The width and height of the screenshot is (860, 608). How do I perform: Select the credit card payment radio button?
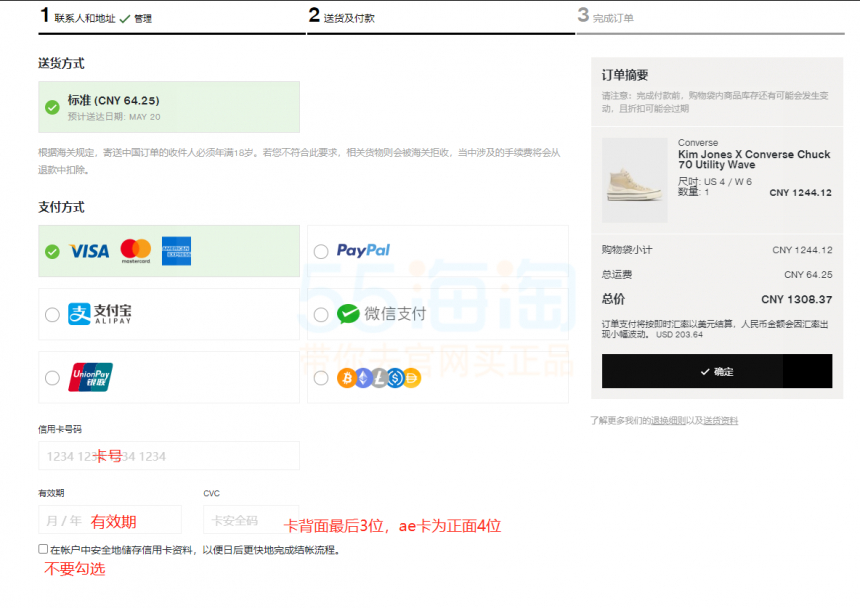coord(52,252)
